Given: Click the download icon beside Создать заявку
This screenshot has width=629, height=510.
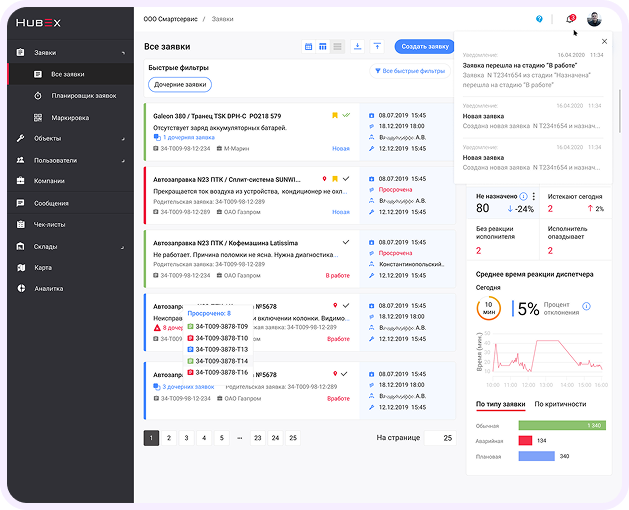Looking at the screenshot, I should pyautogui.click(x=358, y=47).
